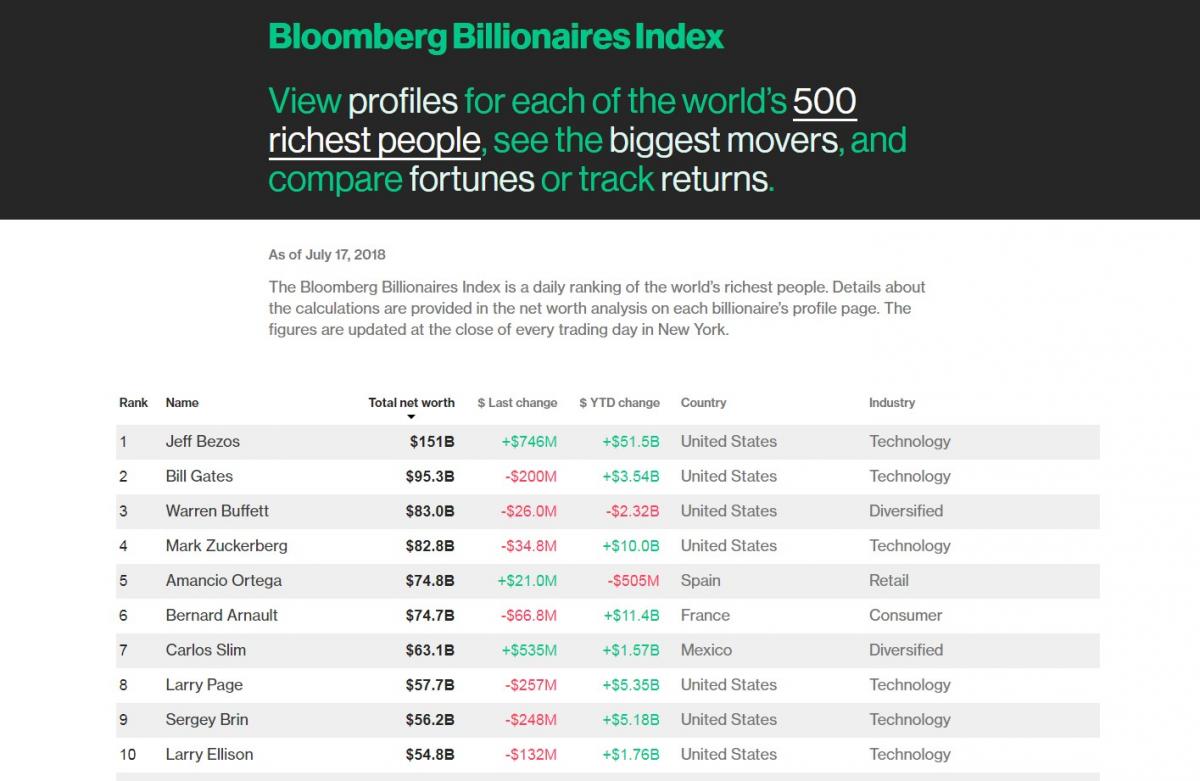Click the sort arrow under Total net worth

[x=411, y=417]
